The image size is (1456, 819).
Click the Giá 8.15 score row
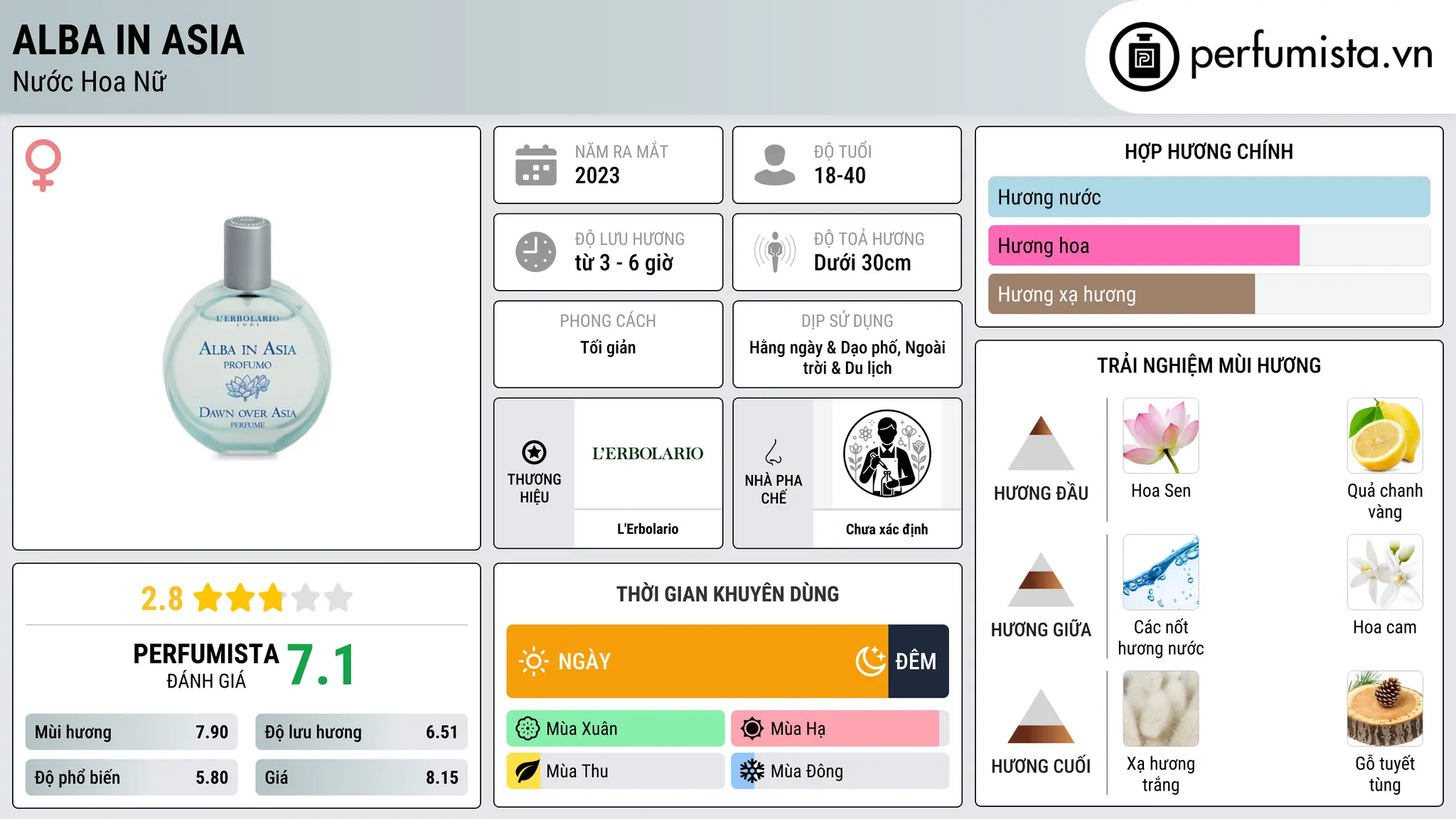(x=361, y=777)
